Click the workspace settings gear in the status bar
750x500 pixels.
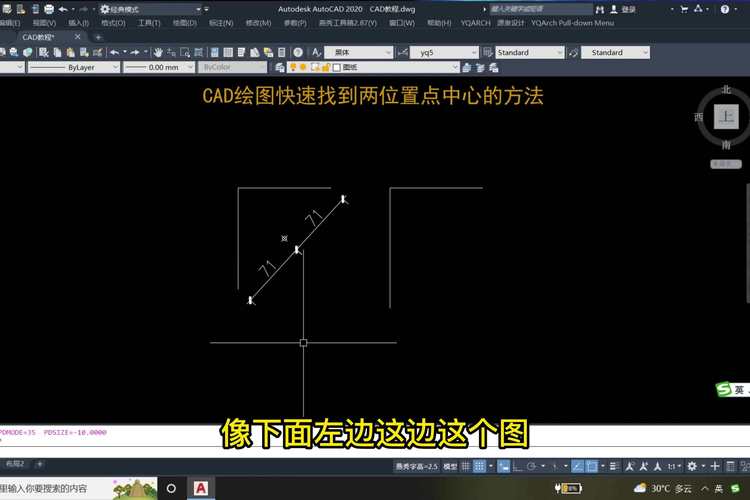click(691, 466)
